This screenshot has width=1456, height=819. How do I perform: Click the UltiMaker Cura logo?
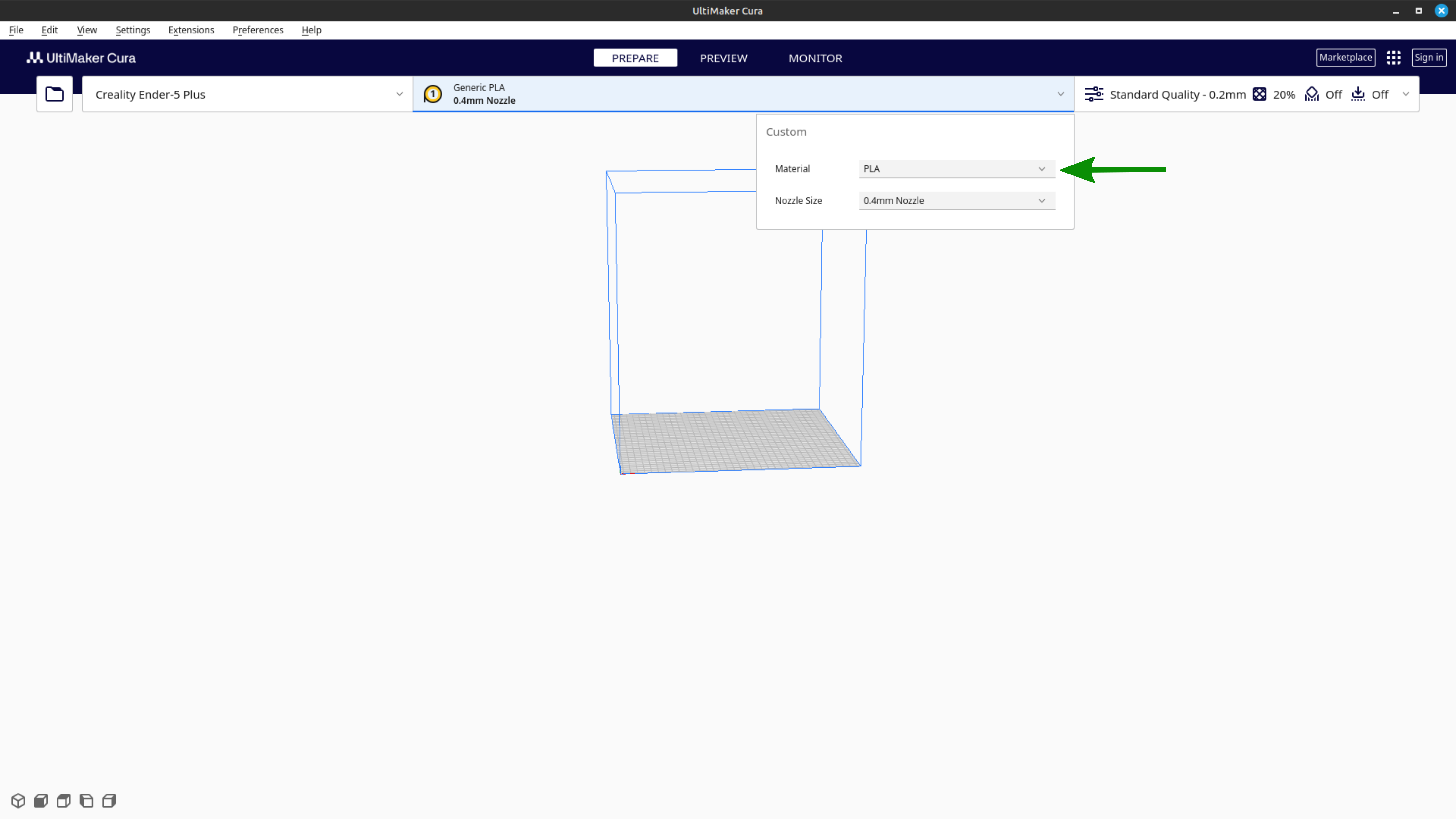[x=81, y=58]
